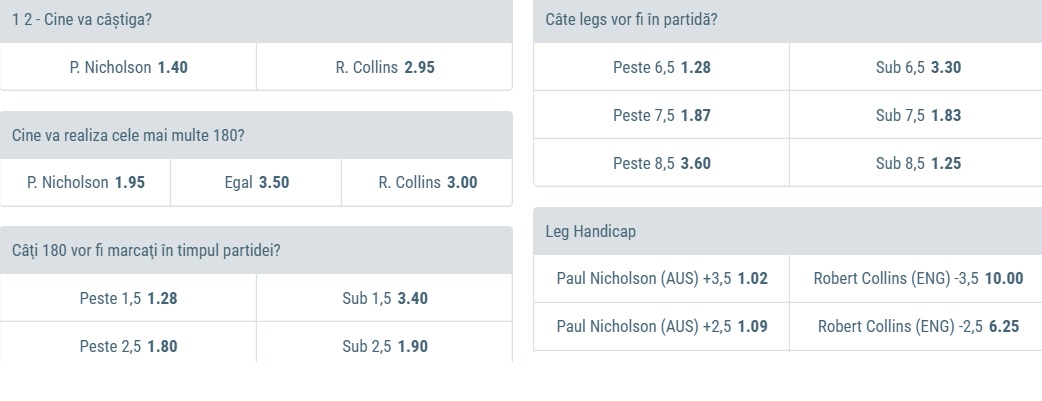Collapse the 'Câte legs vor fi în partidă?' section
This screenshot has width=1042, height=401.
(x=788, y=19)
